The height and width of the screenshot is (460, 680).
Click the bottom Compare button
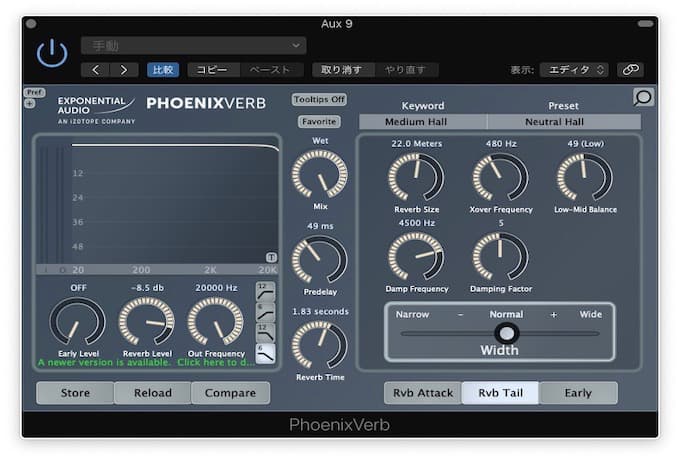coord(230,393)
